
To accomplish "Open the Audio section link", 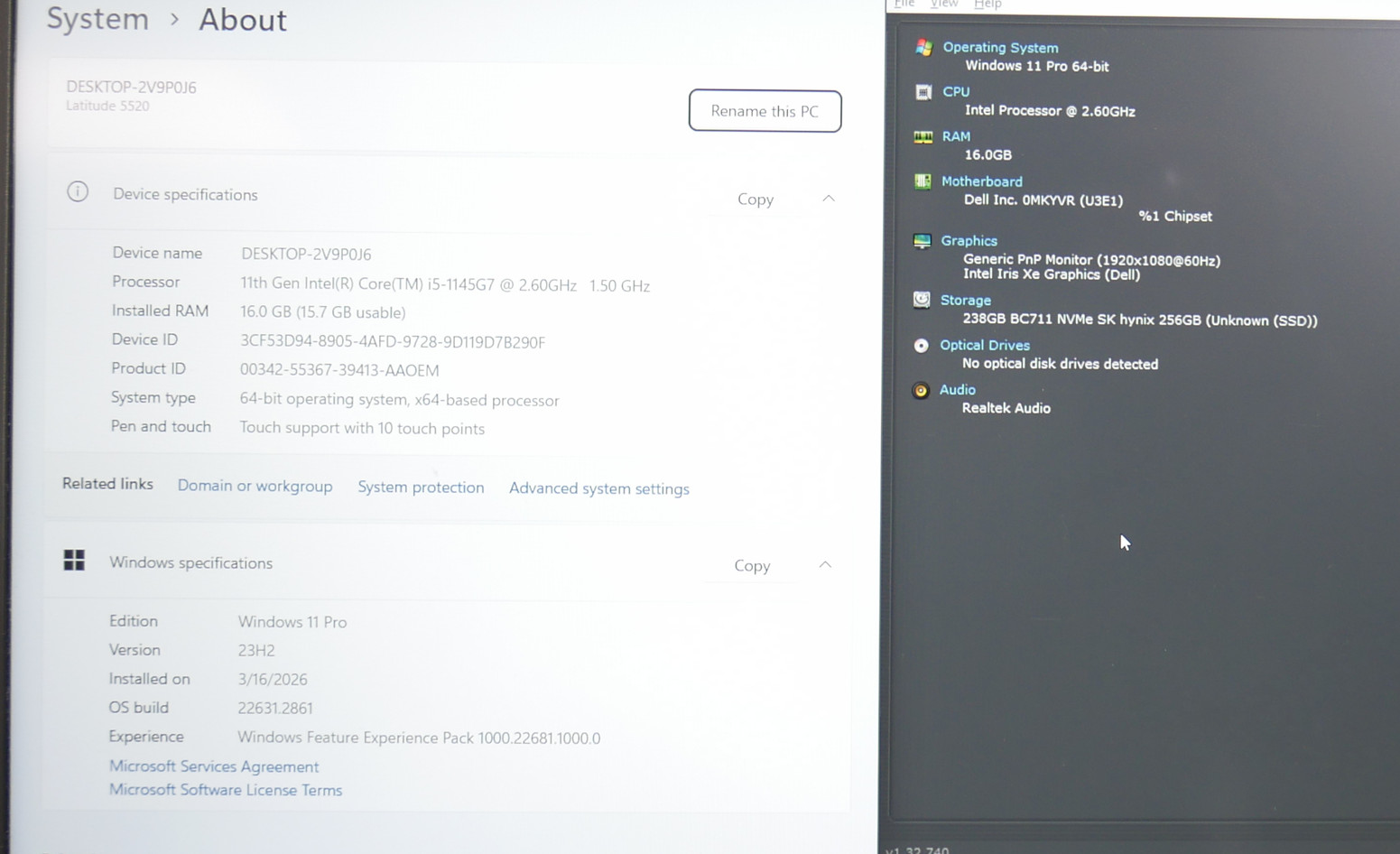I will [x=958, y=390].
